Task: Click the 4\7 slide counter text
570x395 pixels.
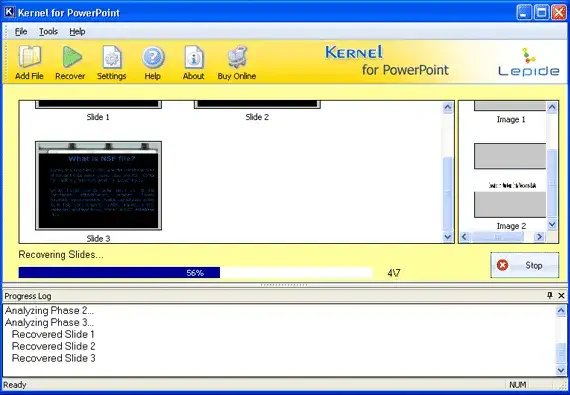Action: click(x=394, y=273)
